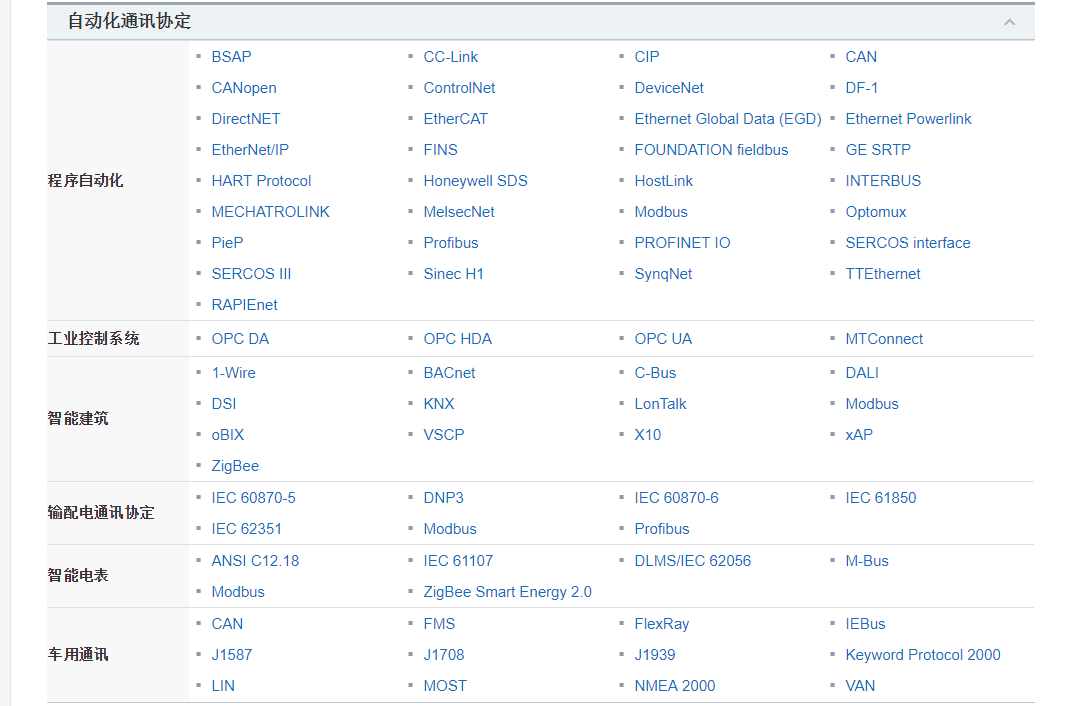
Task: Open the PROFINET IO link
Action: (x=682, y=243)
